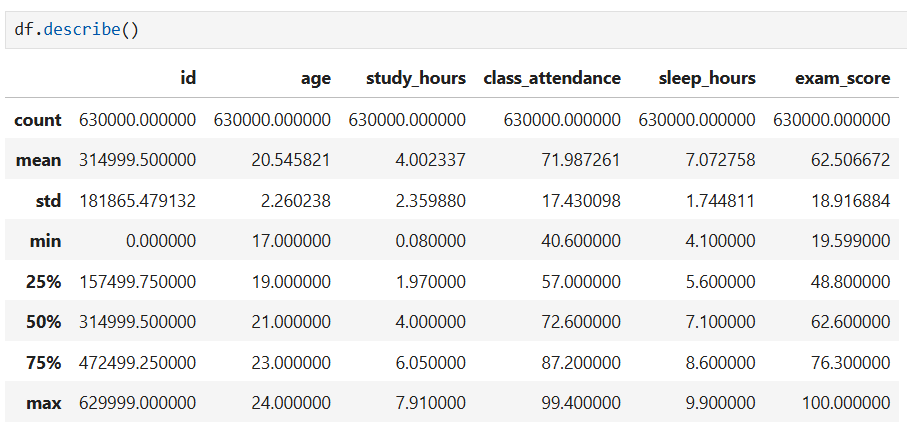Select max exam_score value 100.000000
Screen dimensions: 907x433
[846, 403]
